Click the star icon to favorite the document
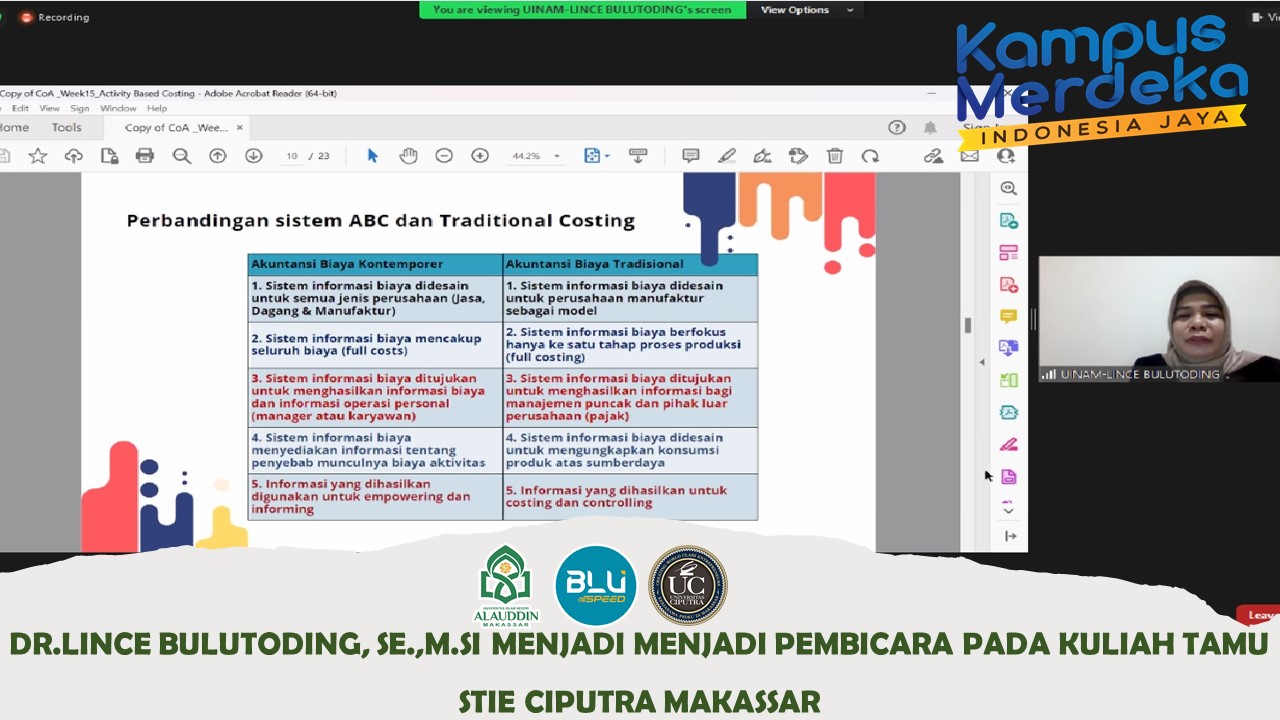This screenshot has width=1280, height=720. coord(38,156)
